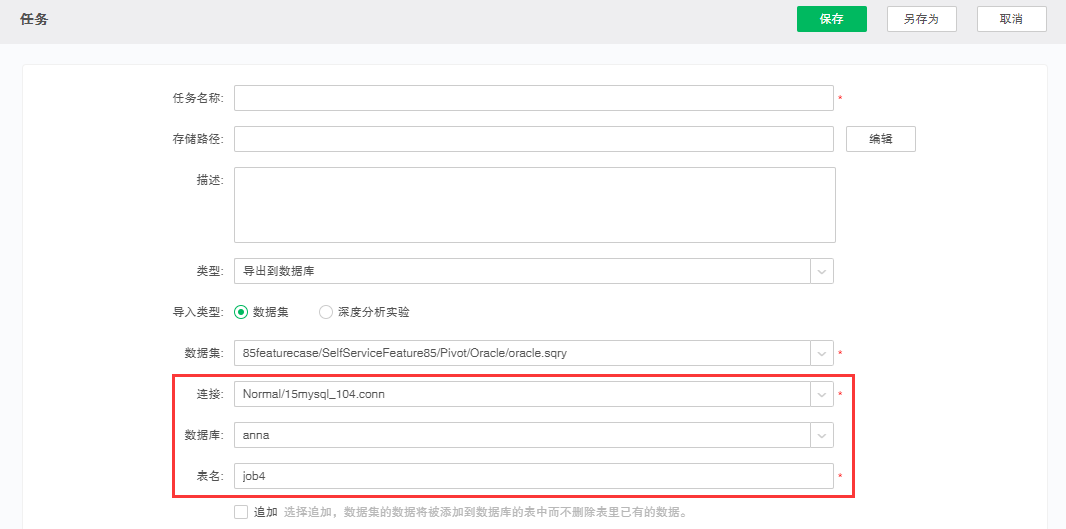Screen dimensions: 1066x529
Task: Open 连接 combo box showing Normal/15mysql_104.conn
Action: tap(520, 394)
